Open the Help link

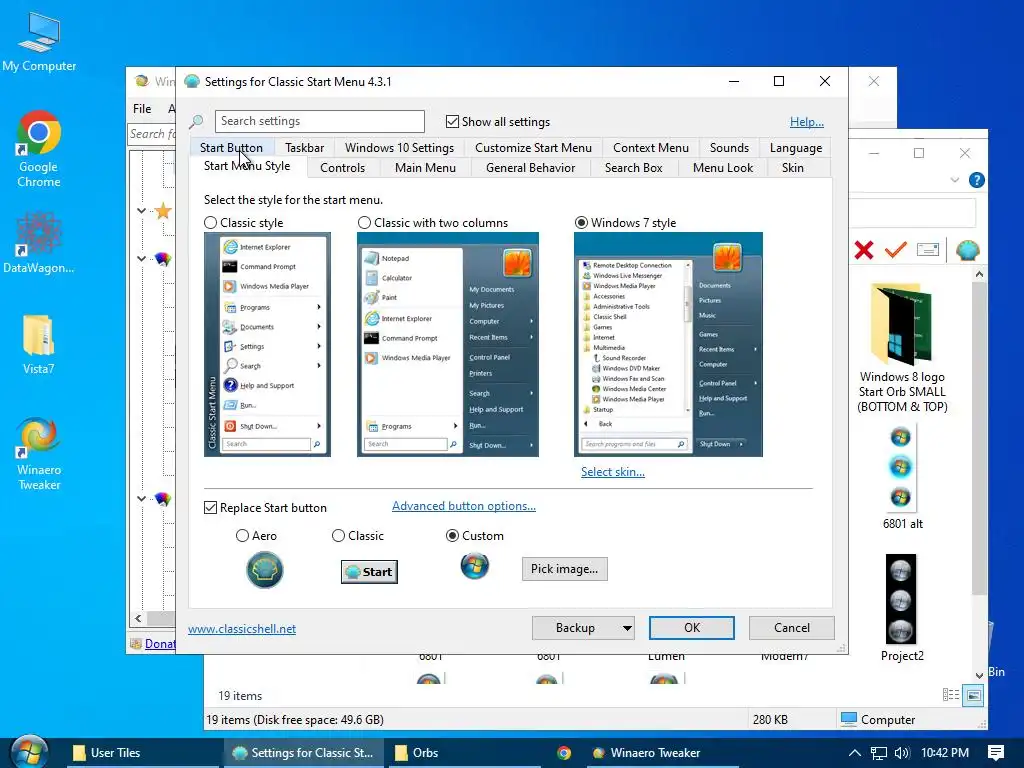click(807, 121)
